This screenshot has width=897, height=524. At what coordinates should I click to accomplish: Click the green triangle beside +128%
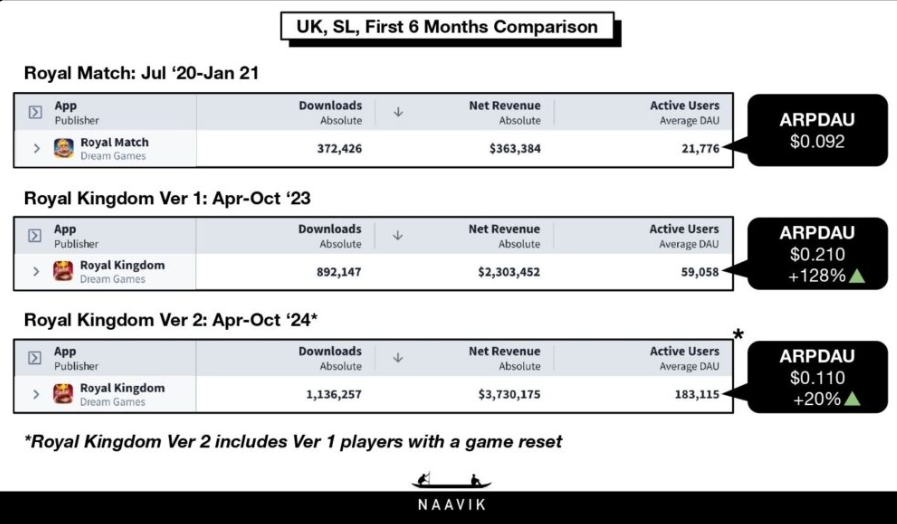[x=857, y=276]
